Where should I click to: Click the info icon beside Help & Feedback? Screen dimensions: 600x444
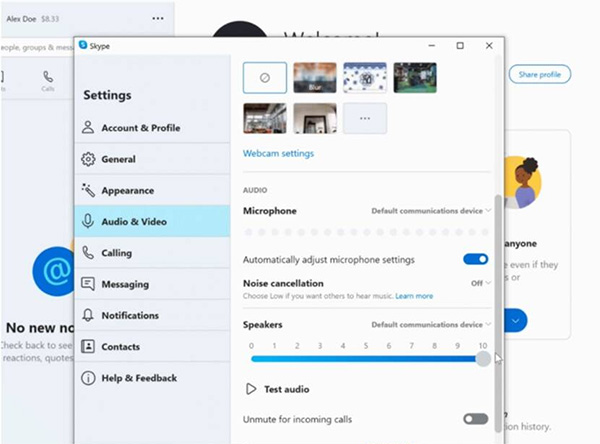(88, 378)
